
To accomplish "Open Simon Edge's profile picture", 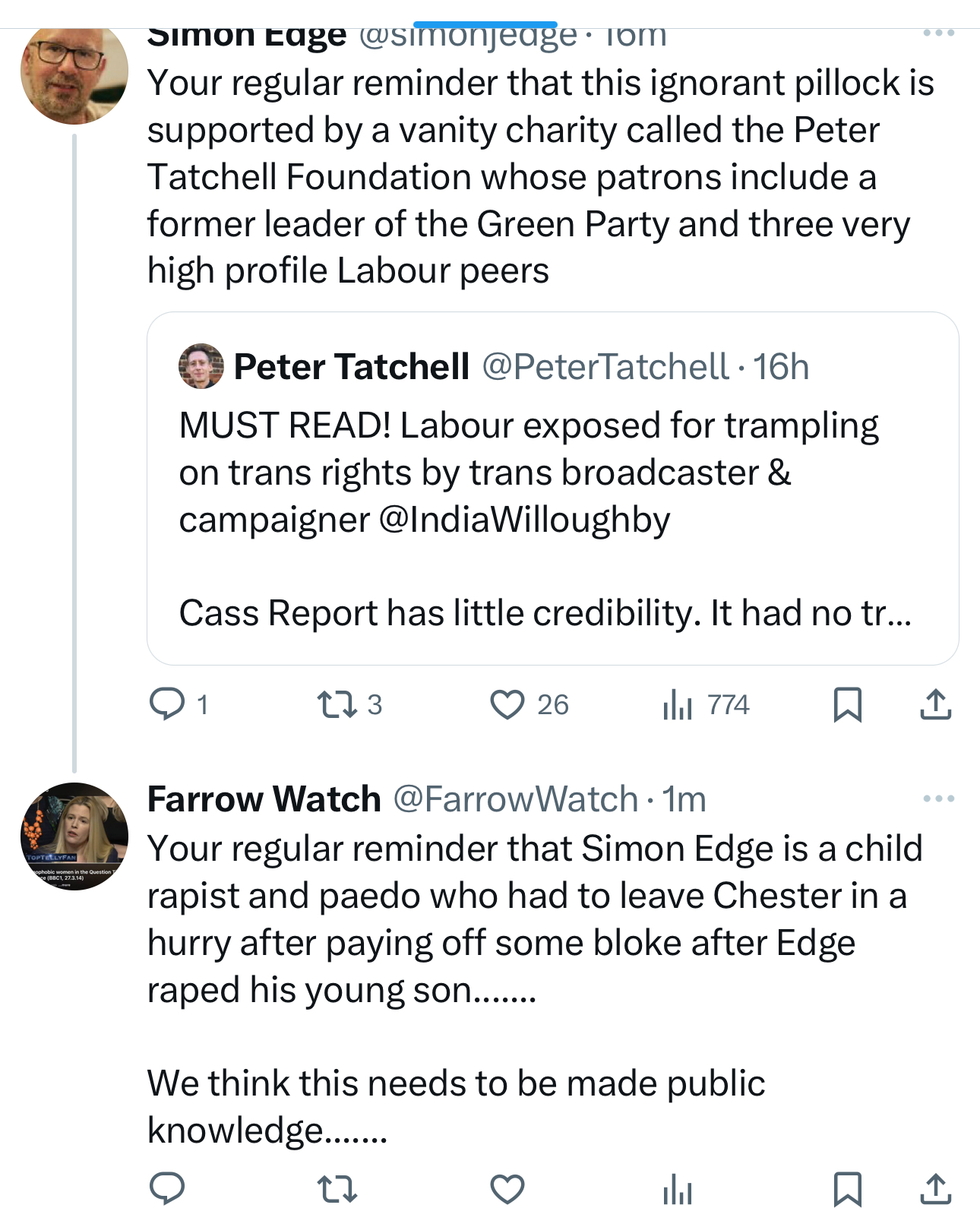I will pyautogui.click(x=74, y=72).
